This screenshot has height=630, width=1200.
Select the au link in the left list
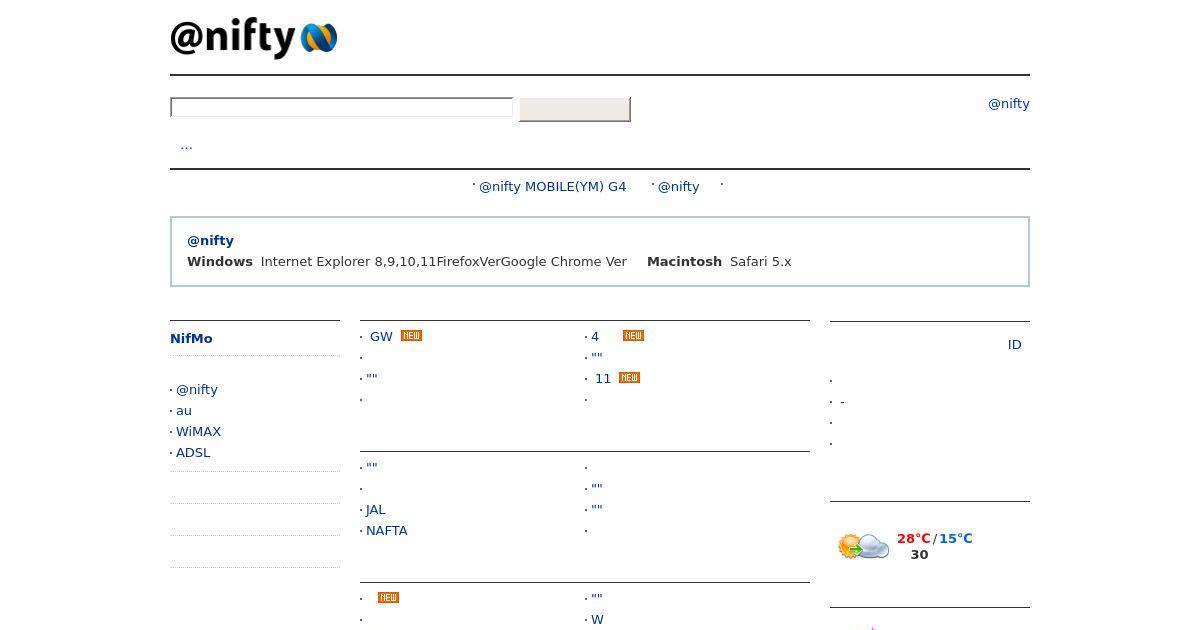click(184, 410)
